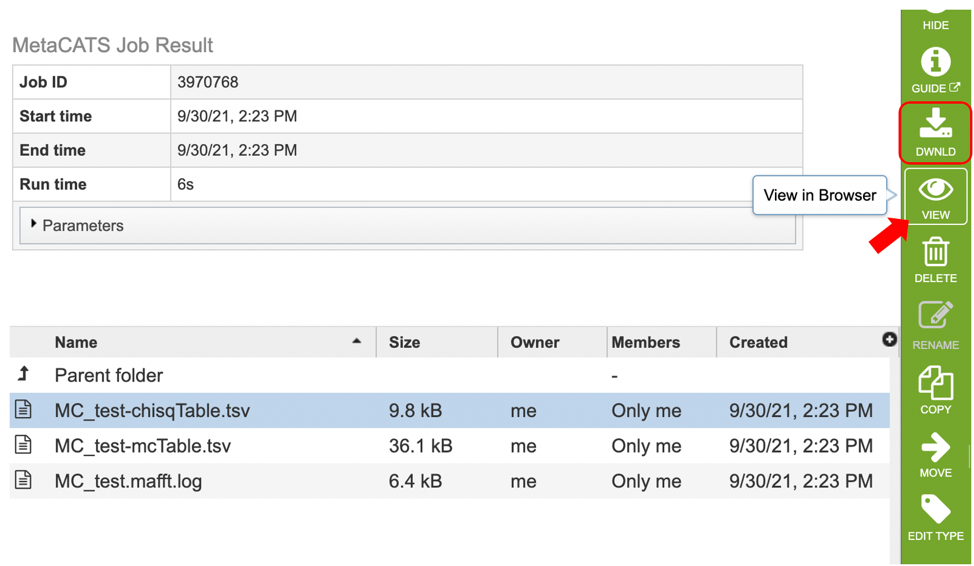Sort the list by Created column
Screen dimensions: 974x566
(758, 342)
